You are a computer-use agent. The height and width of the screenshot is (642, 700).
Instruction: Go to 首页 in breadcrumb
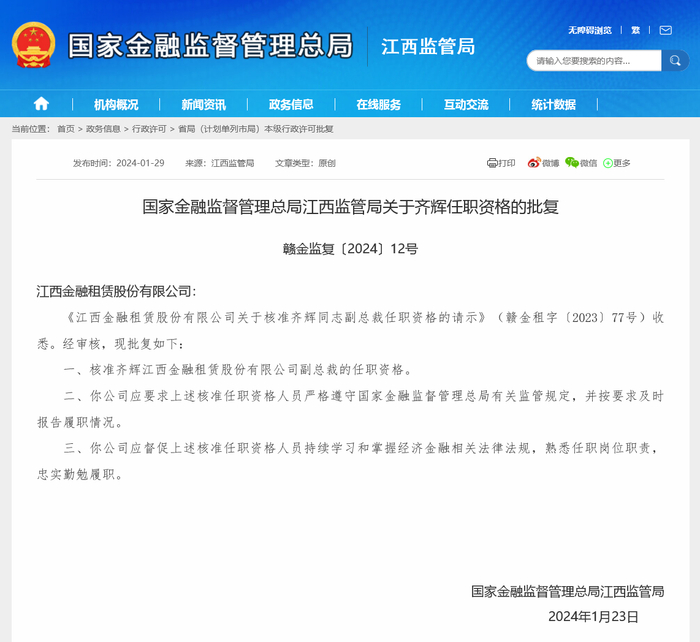pos(66,129)
